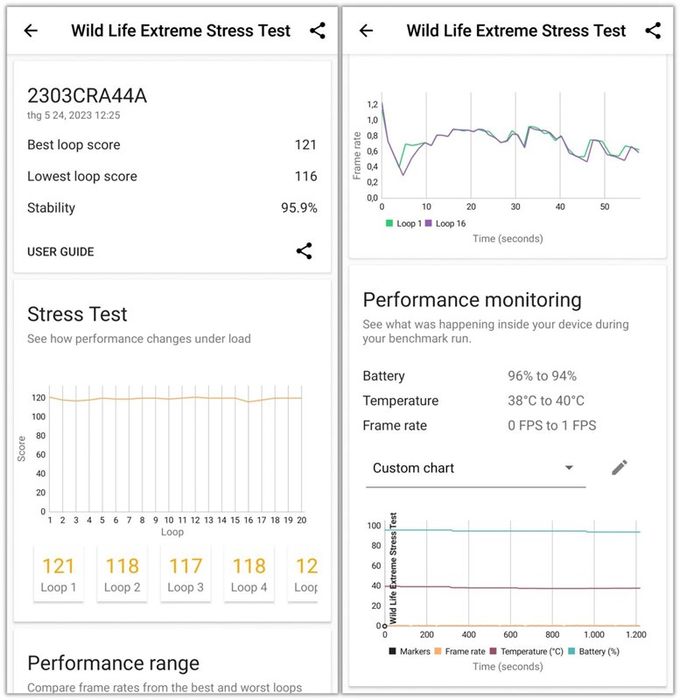680x700 pixels.
Task: Tap the back arrow in right screen header
Action: (x=366, y=30)
